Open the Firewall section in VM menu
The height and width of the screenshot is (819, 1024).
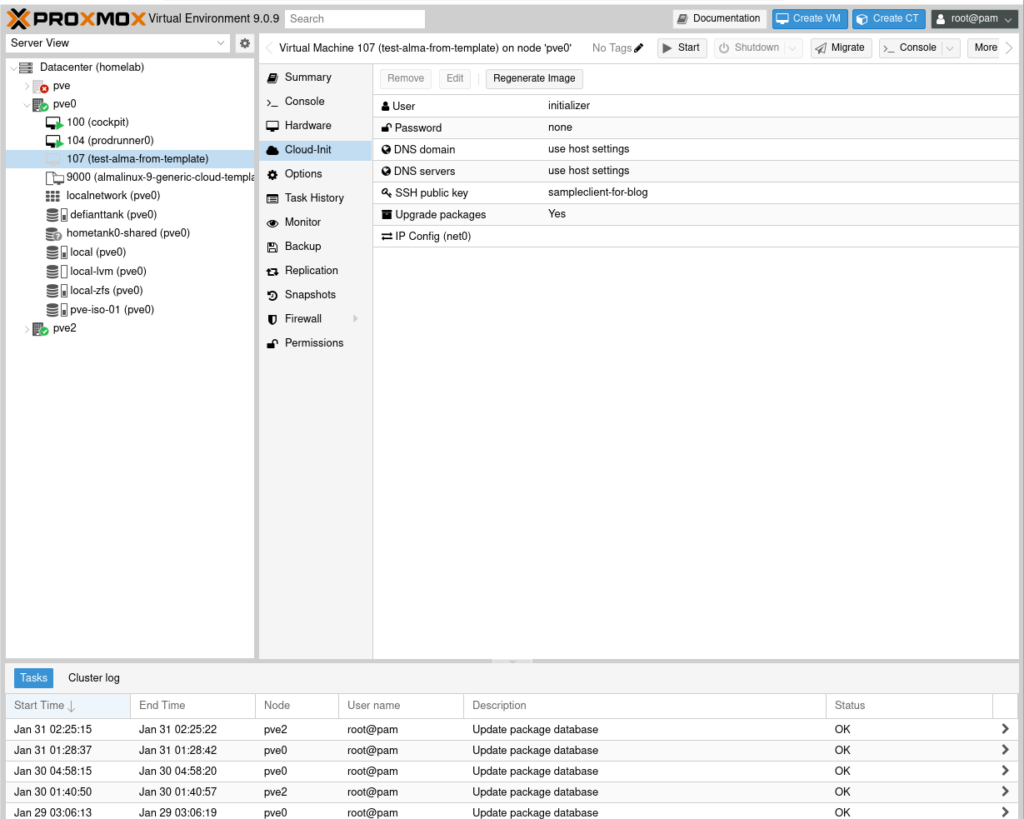(303, 319)
